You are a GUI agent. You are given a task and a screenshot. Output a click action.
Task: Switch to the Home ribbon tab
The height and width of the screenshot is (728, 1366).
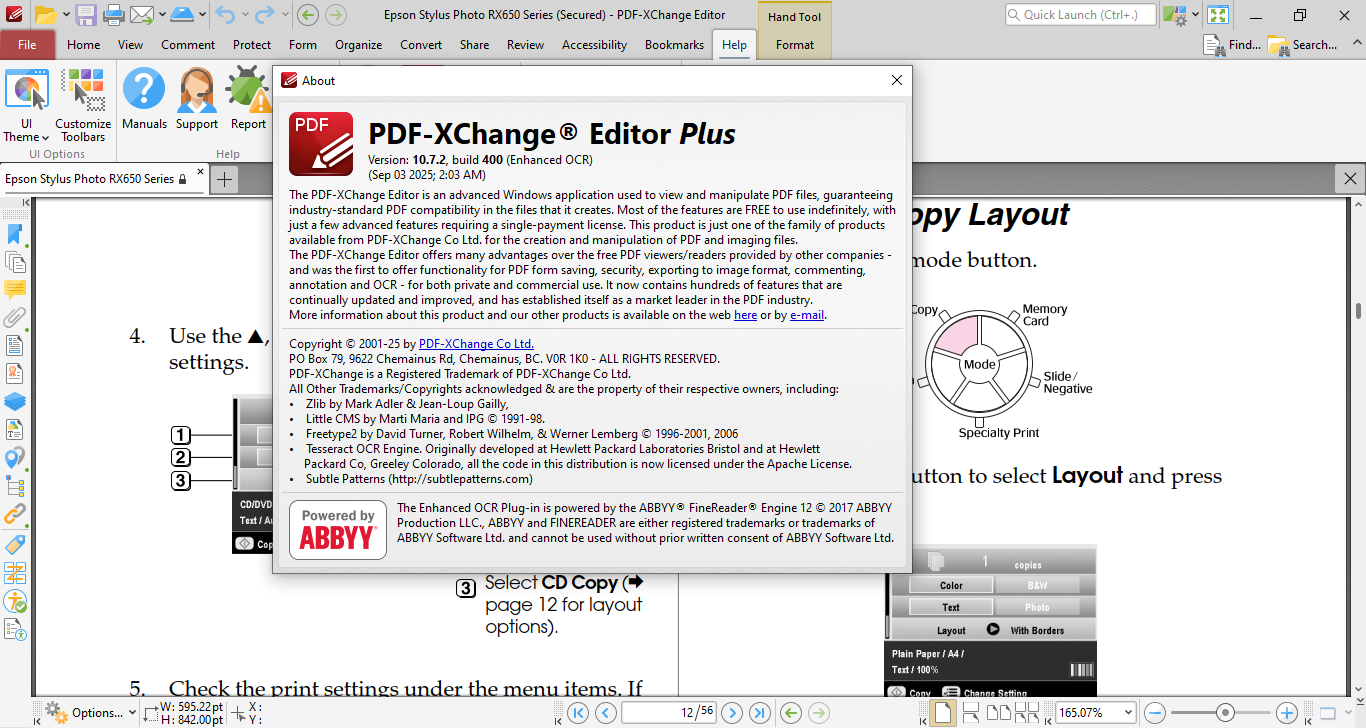(x=83, y=44)
